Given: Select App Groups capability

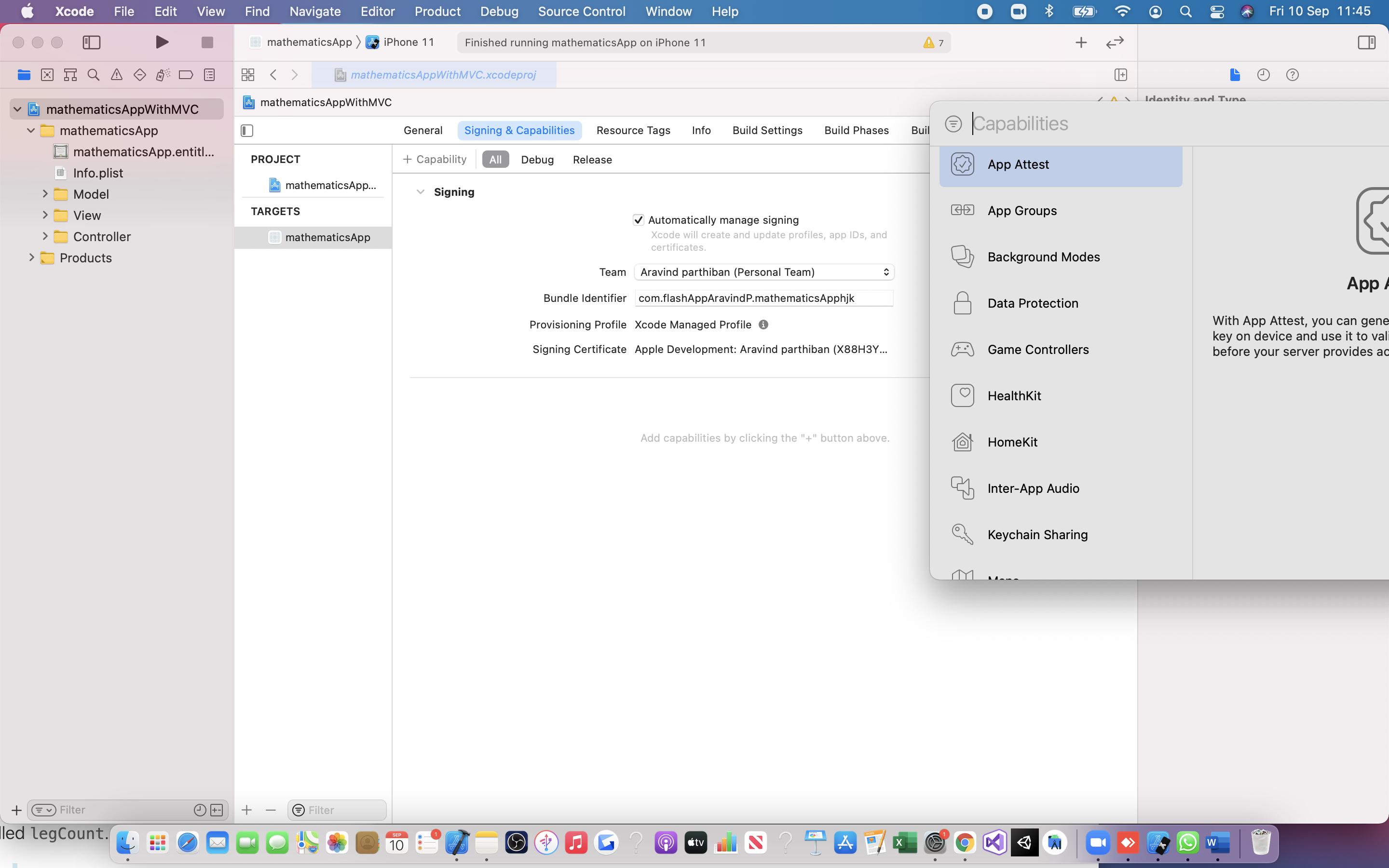Looking at the screenshot, I should tap(1061, 211).
